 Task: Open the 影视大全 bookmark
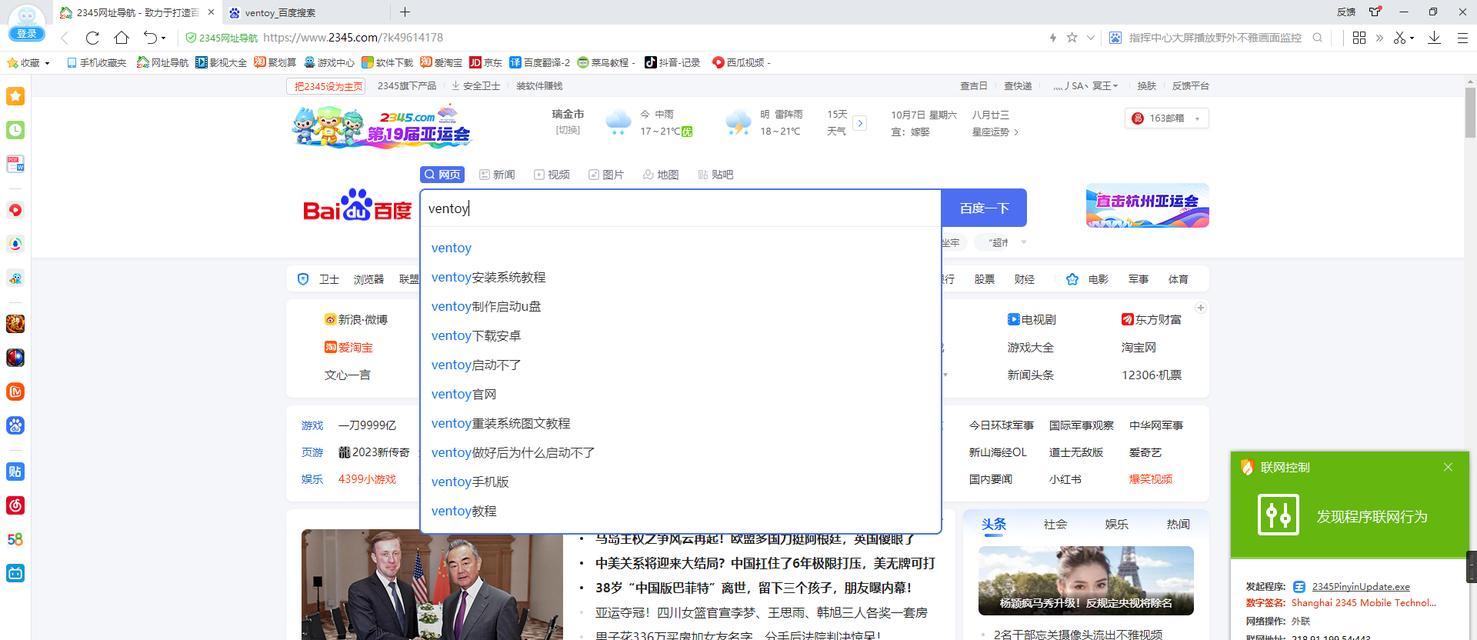(222, 62)
